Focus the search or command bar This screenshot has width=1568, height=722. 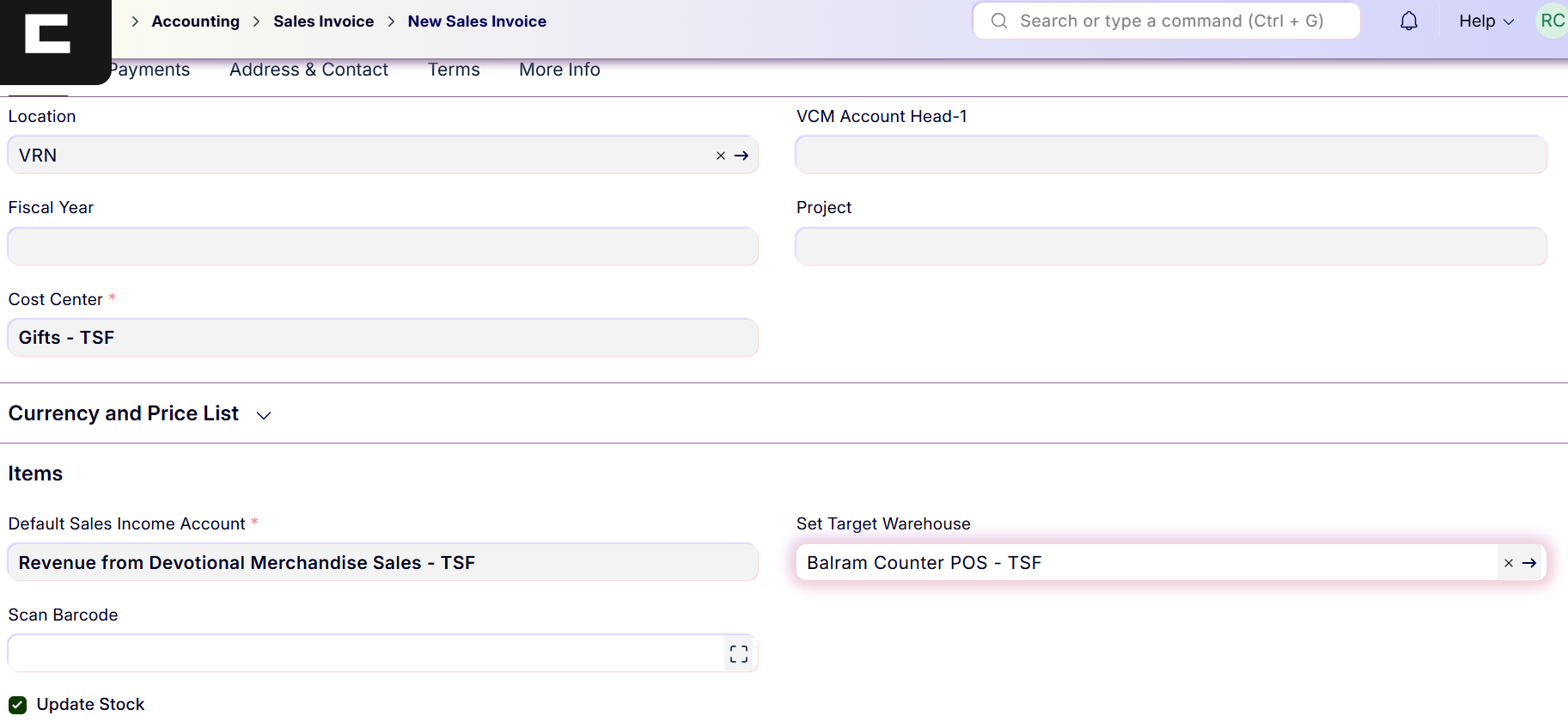1168,21
